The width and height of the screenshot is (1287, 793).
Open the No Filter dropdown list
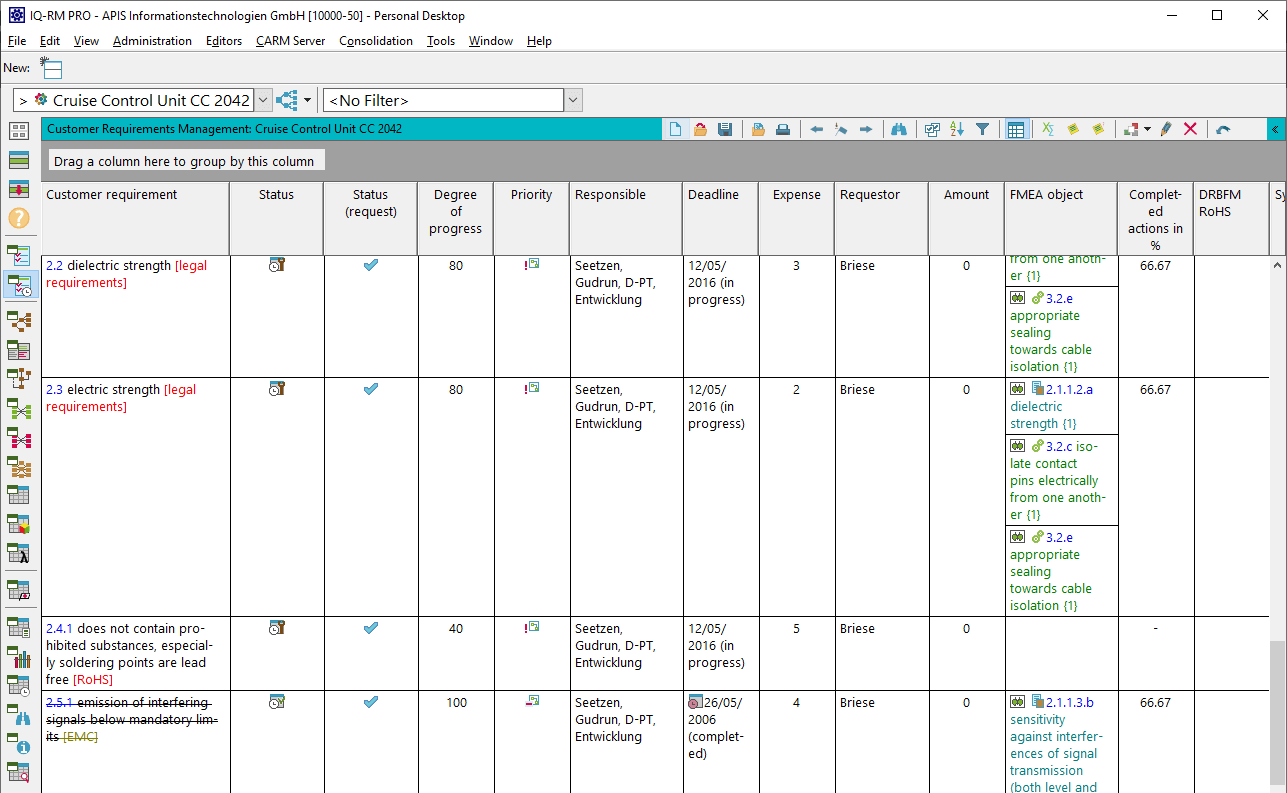(x=573, y=100)
